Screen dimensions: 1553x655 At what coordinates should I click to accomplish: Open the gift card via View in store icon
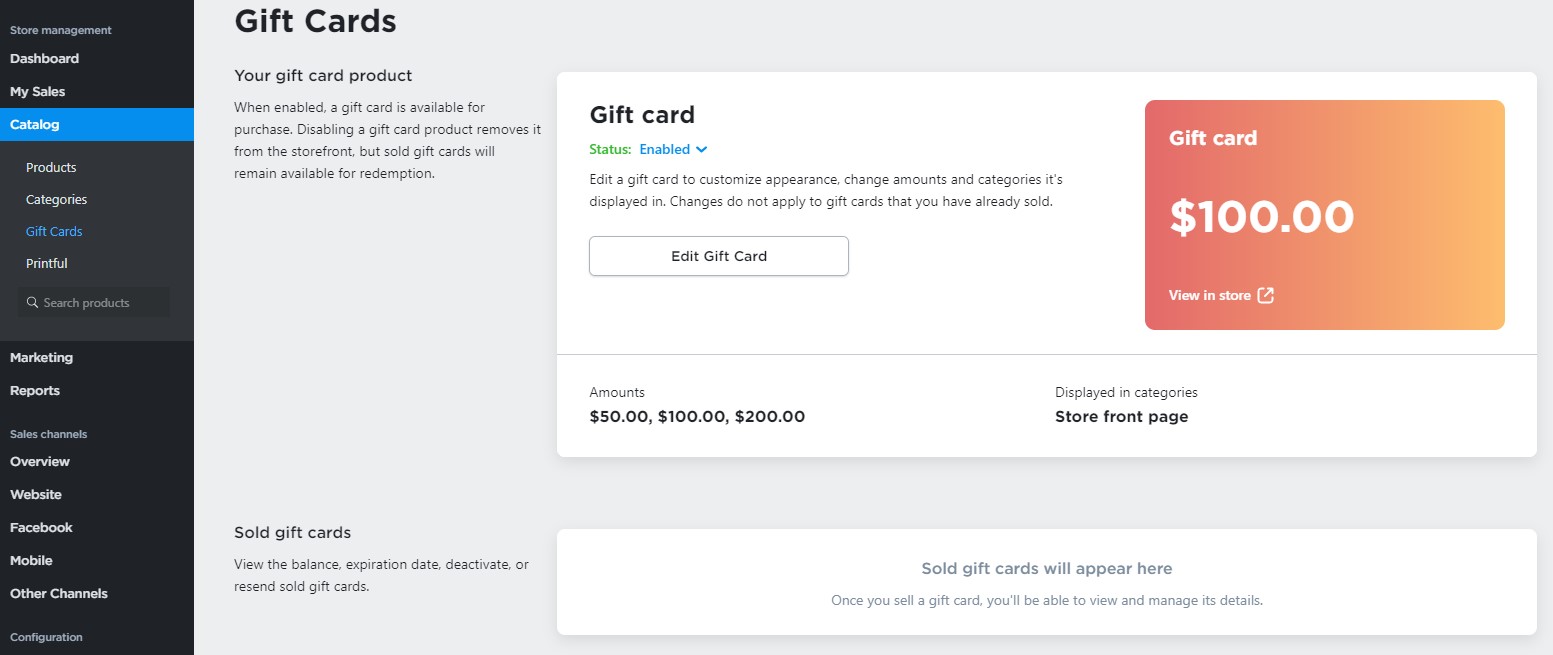(x=1265, y=295)
